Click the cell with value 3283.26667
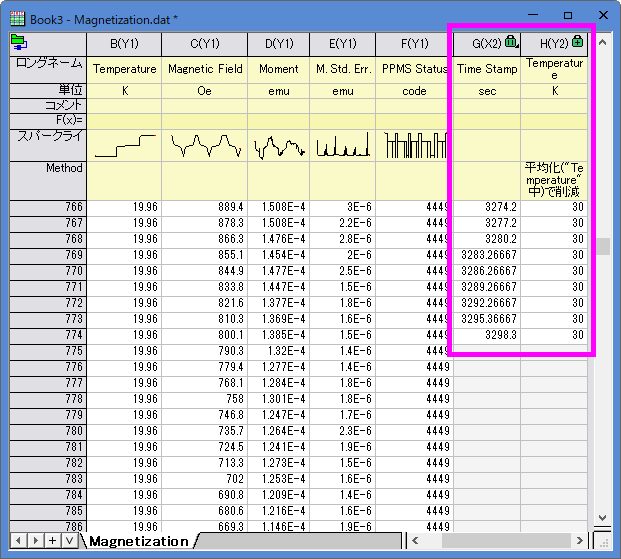 (x=487, y=255)
